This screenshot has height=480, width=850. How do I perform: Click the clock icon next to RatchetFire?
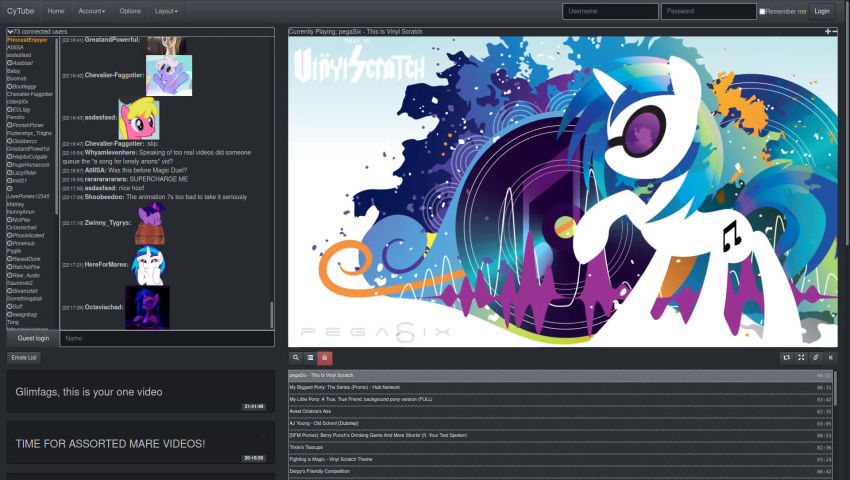(9, 267)
